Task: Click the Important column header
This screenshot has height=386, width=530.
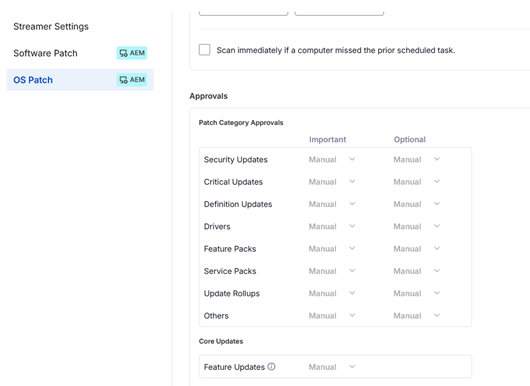Action: (328, 140)
